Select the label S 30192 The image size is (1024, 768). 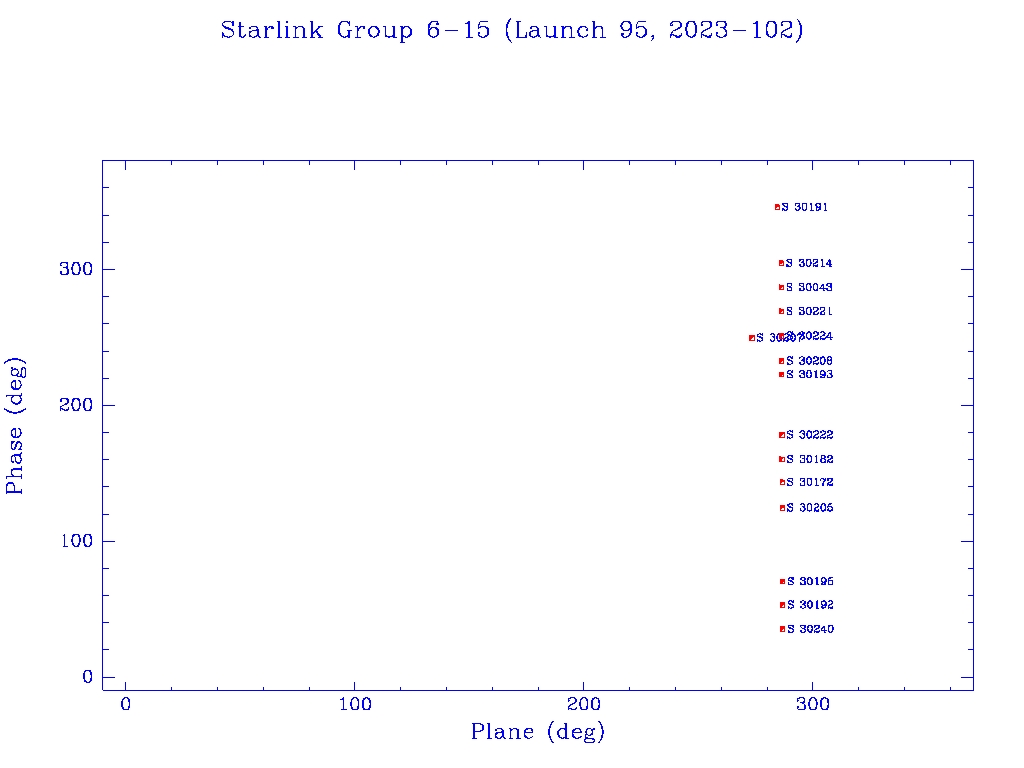click(810, 605)
